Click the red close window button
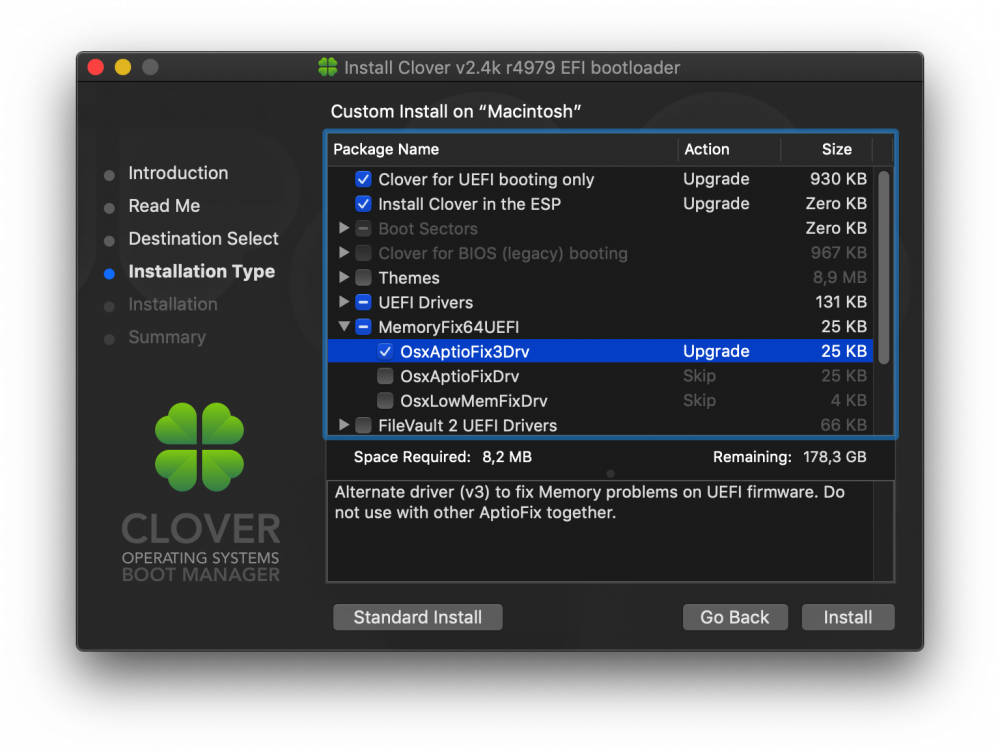This screenshot has height=752, width=1000. click(x=96, y=67)
